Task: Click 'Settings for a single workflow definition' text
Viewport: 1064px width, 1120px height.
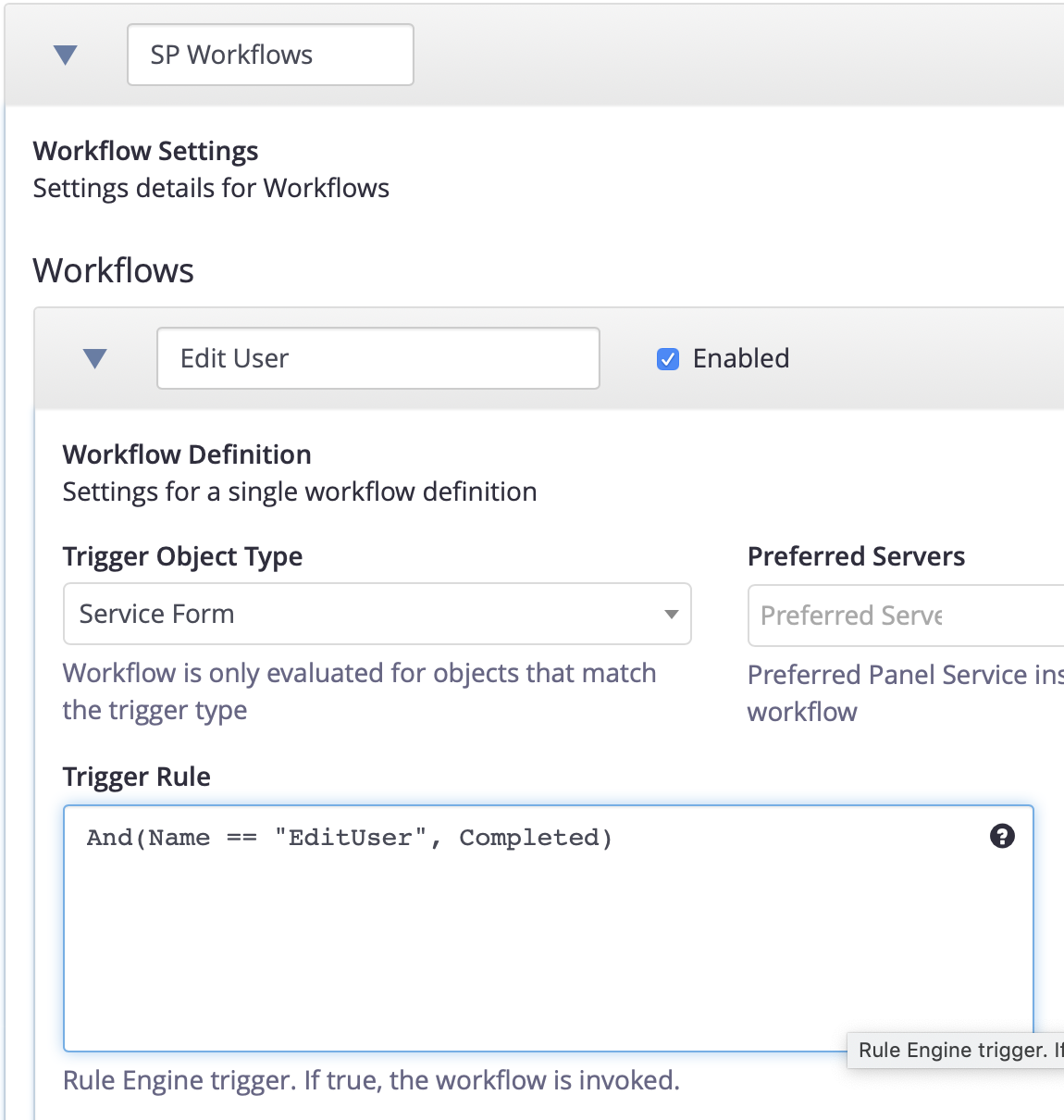Action: pyautogui.click(x=300, y=492)
